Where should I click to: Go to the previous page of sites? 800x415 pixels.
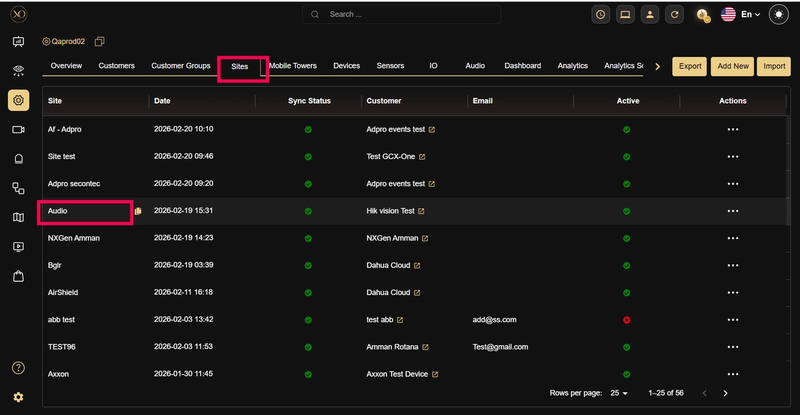[x=705, y=393]
